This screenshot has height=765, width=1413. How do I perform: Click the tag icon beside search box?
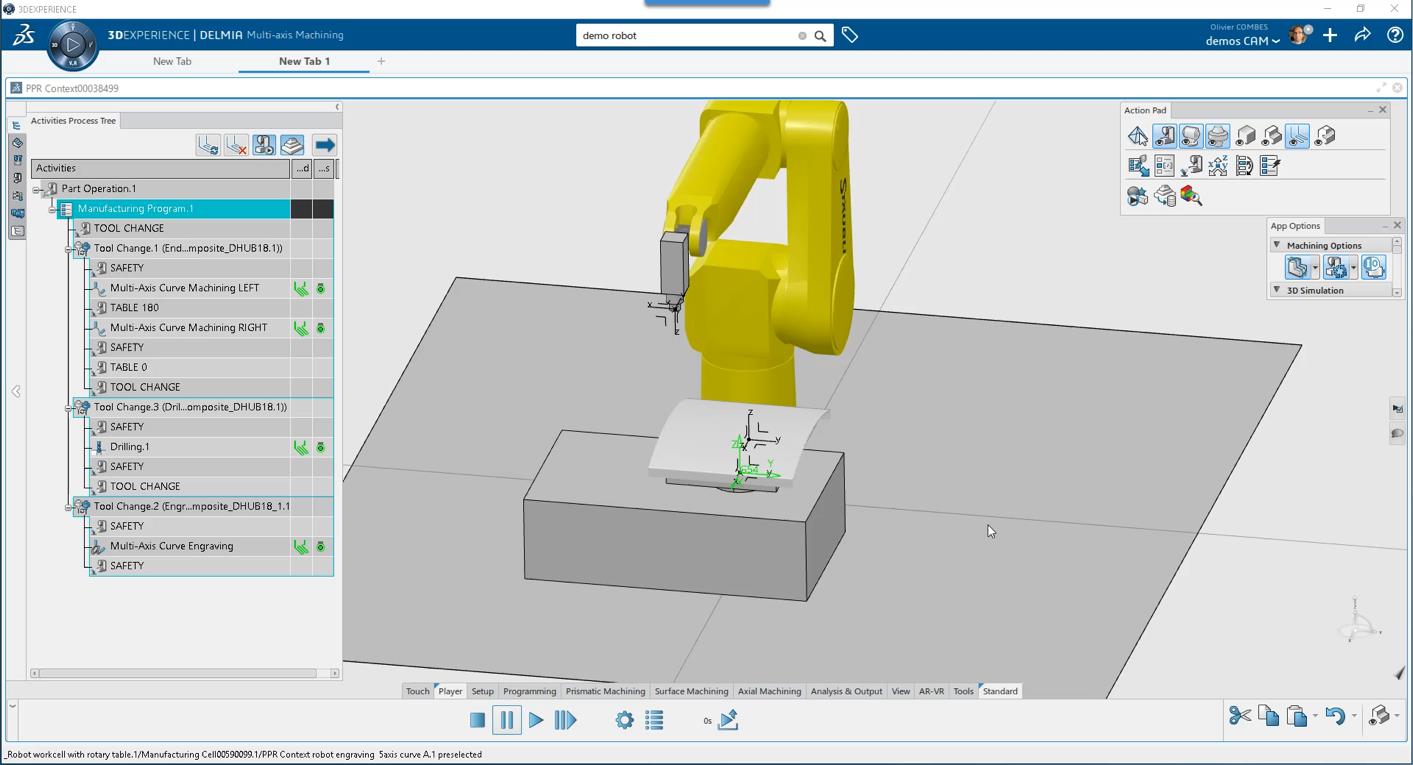click(850, 35)
